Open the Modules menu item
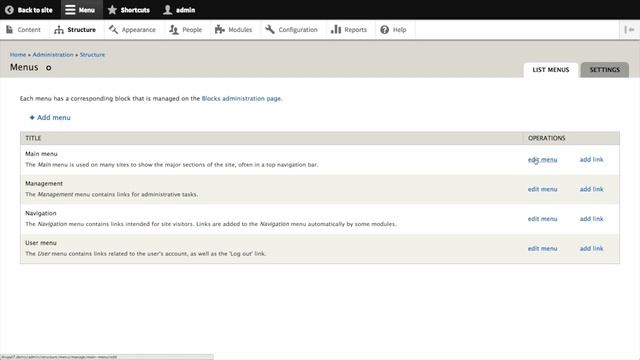This screenshot has width=640, height=360. point(234,30)
